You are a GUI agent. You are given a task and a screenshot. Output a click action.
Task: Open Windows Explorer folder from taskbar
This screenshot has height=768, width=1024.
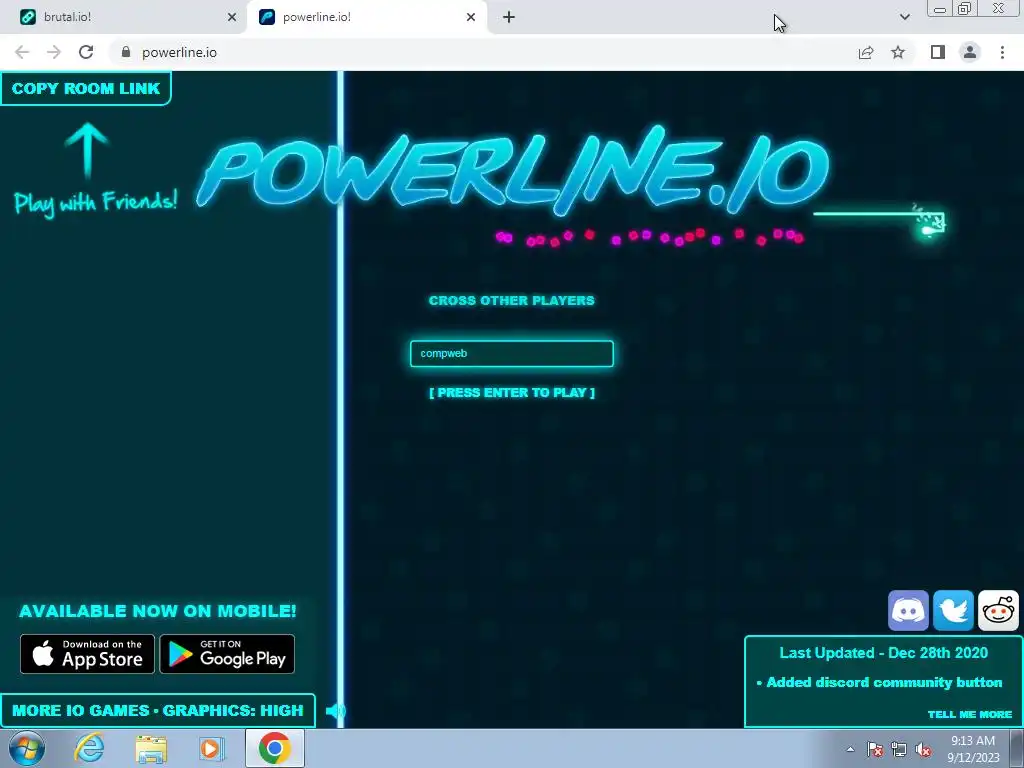[151, 748]
